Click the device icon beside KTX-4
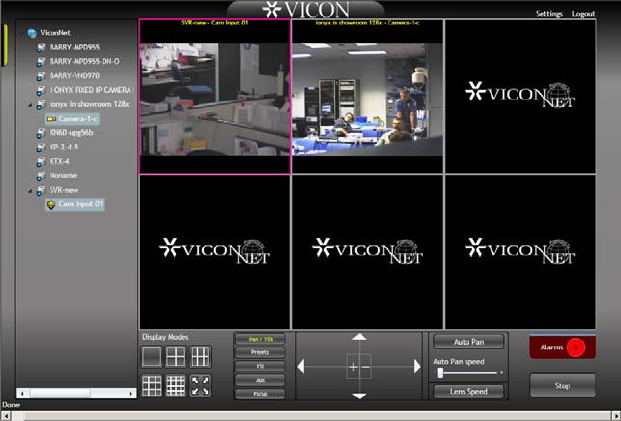The image size is (621, 421). 41,162
